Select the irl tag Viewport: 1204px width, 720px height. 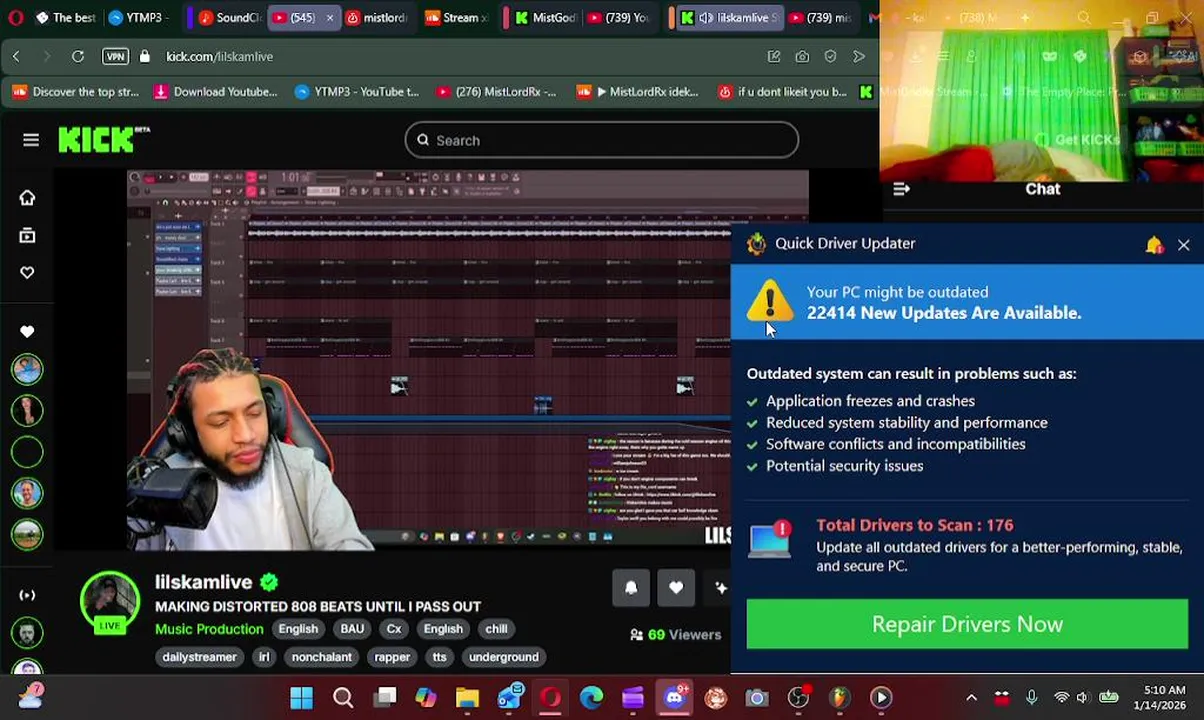[264, 657]
